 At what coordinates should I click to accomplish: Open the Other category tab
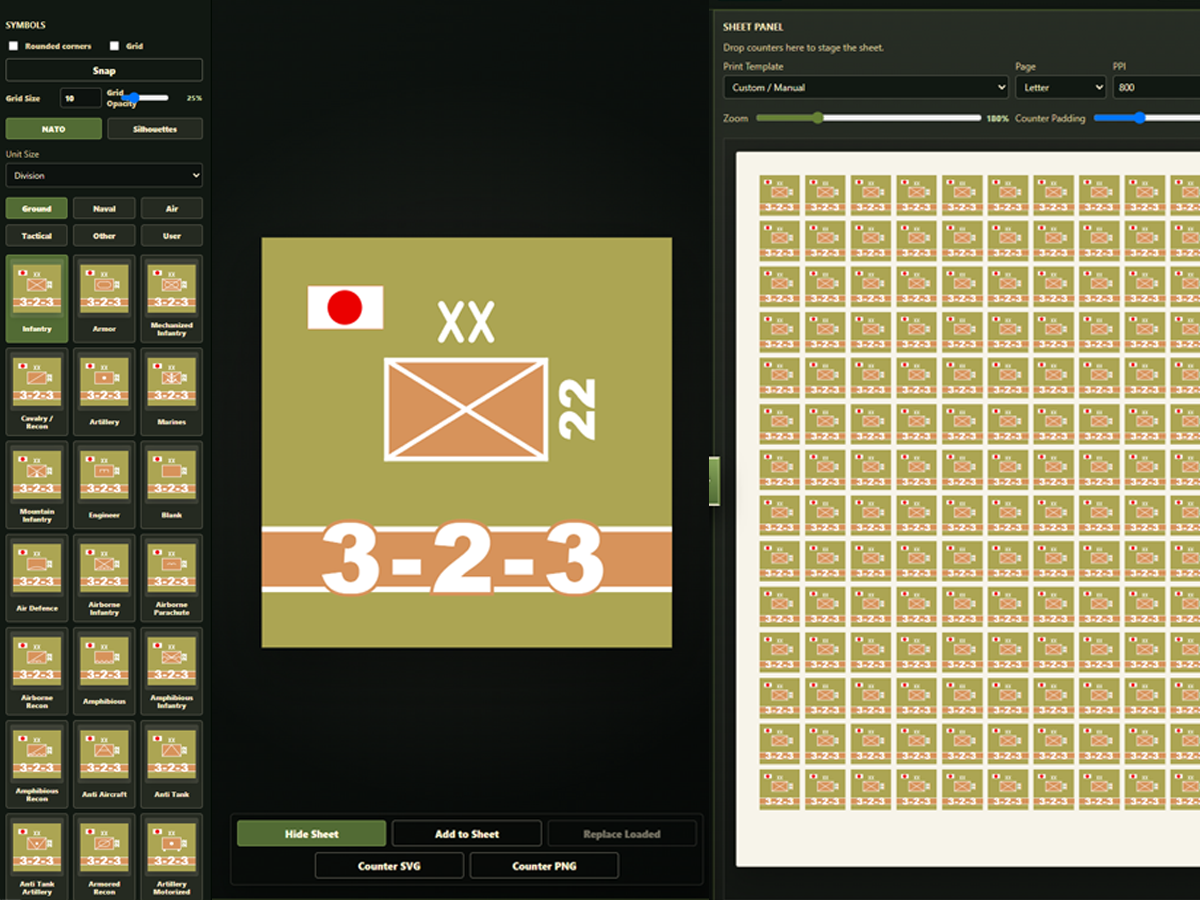[x=104, y=235]
